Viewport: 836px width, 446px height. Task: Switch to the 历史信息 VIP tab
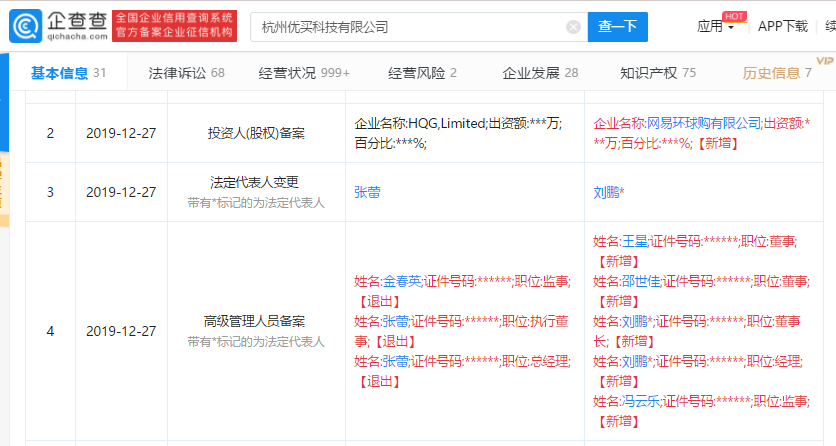coord(777,73)
